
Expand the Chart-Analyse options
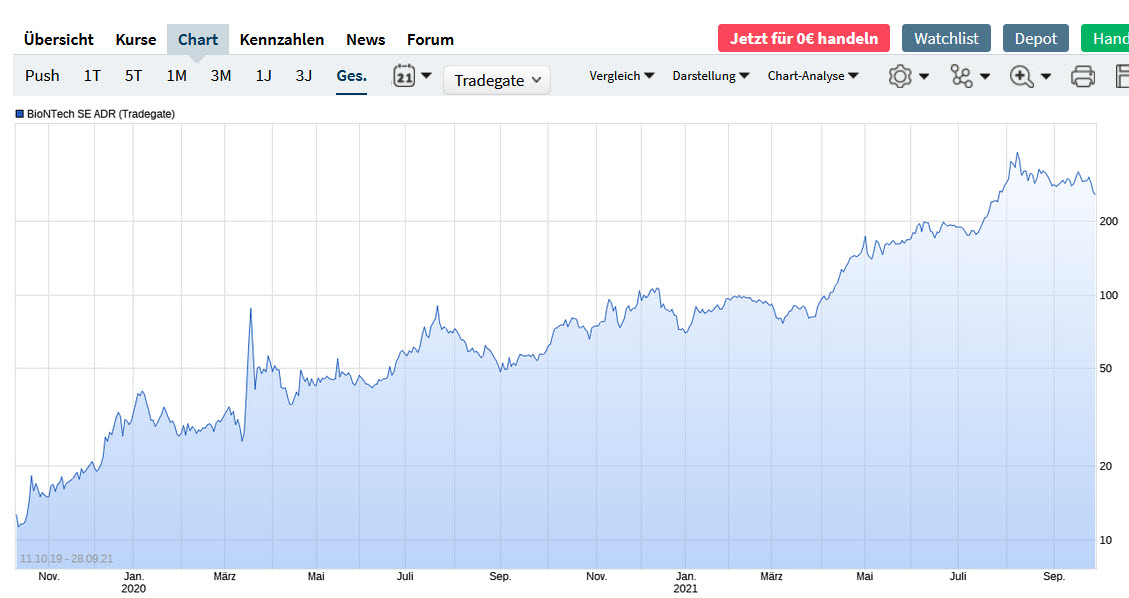[812, 76]
